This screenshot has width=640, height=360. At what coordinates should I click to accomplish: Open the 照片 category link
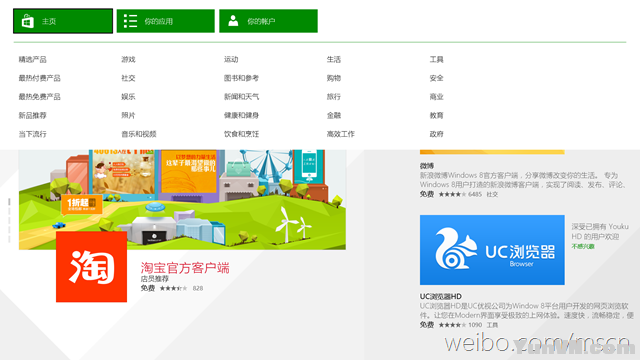tap(128, 116)
